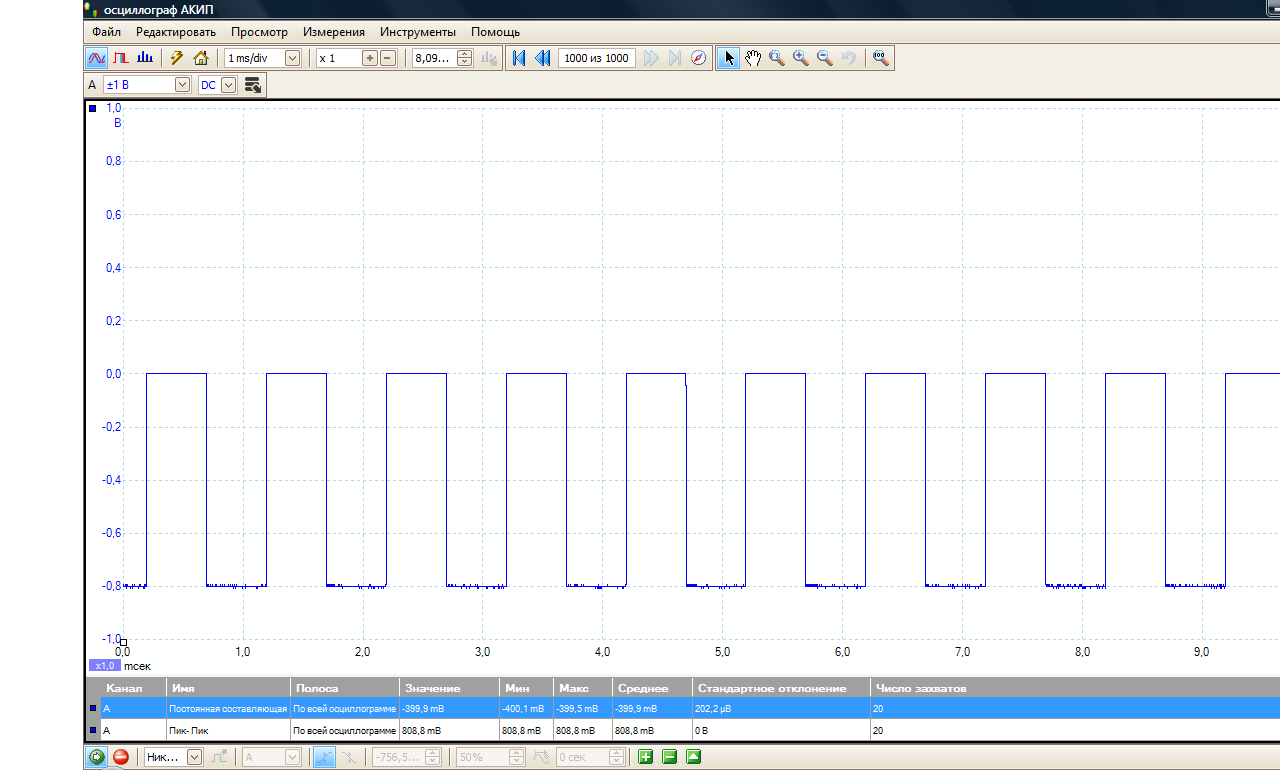
Task: Select the hand pan tool
Action: (x=753, y=58)
